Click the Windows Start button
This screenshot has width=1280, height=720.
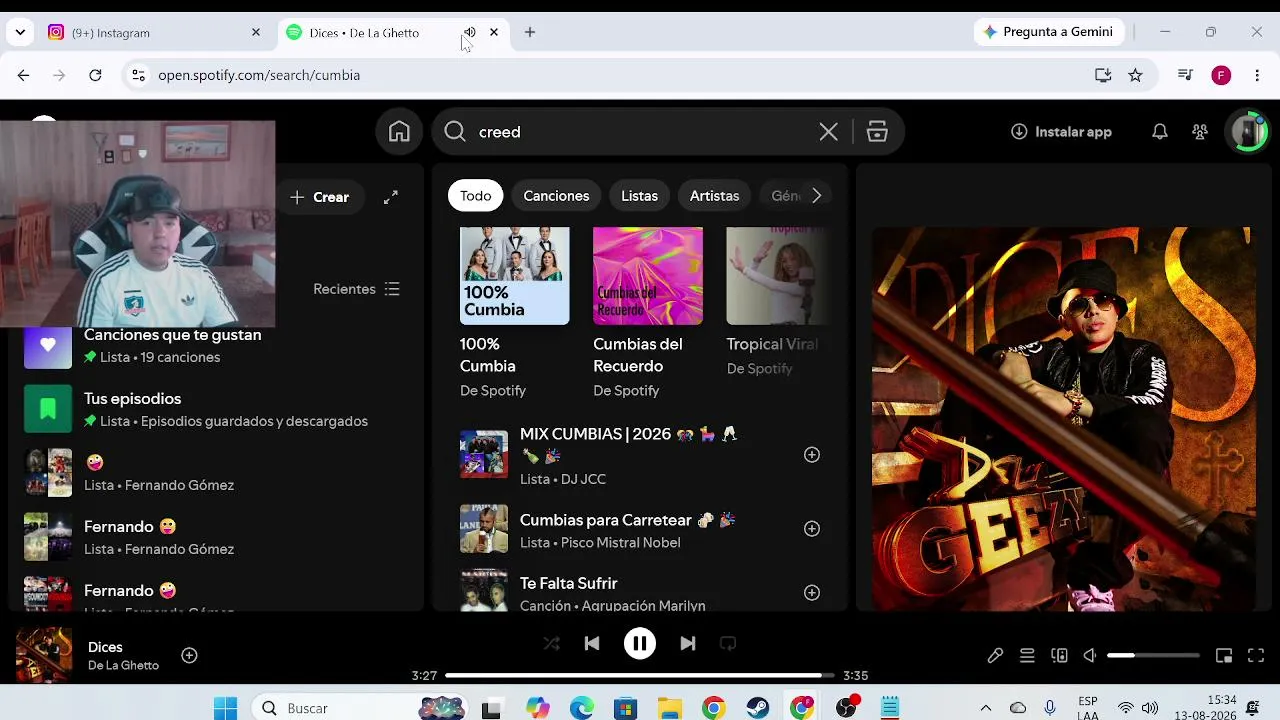click(x=225, y=708)
